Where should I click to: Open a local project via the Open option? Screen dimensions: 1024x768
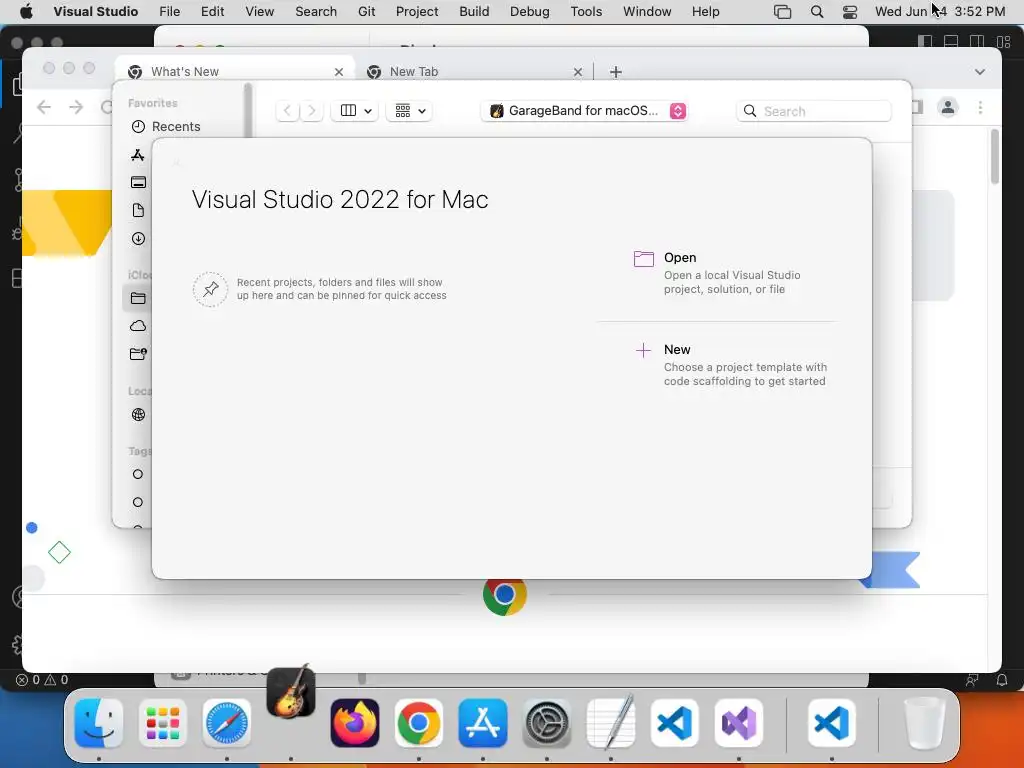[717, 273]
